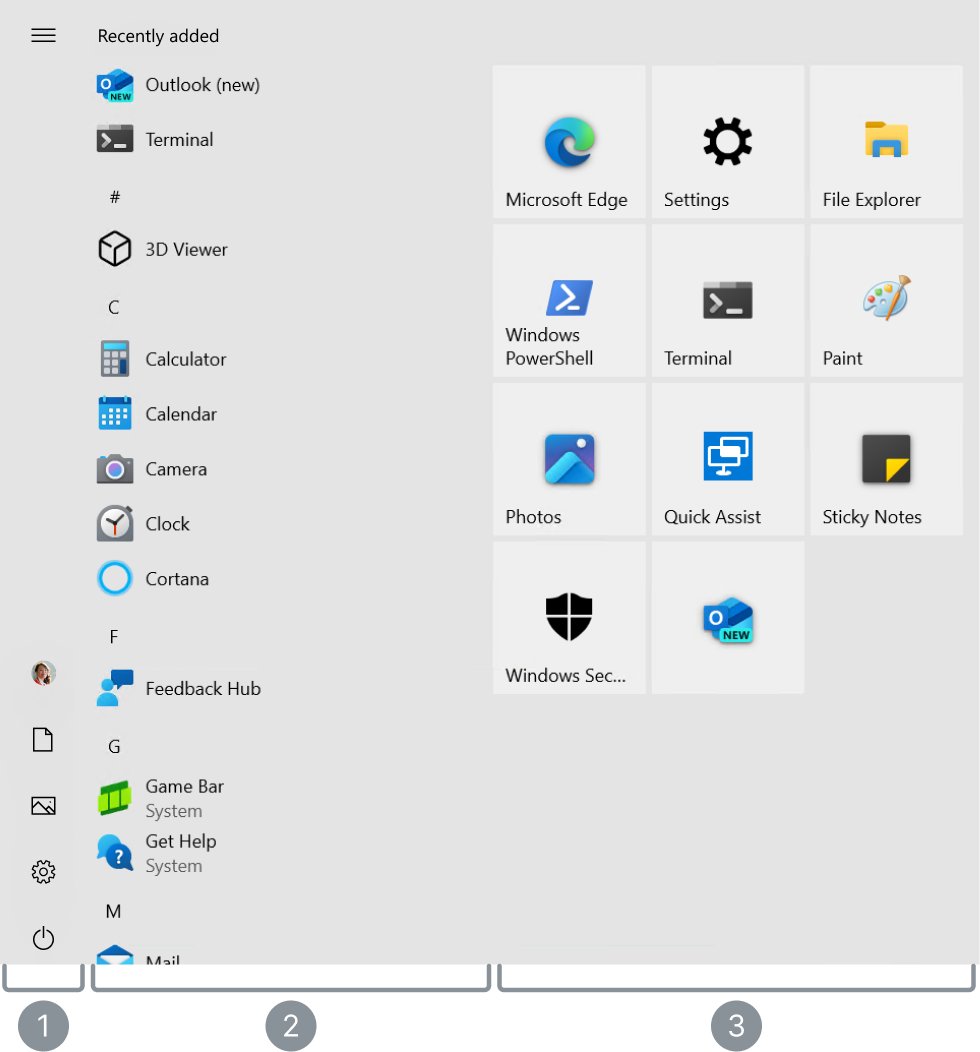Open the File Explorer tile
Image resolution: width=980 pixels, height=1052 pixels.
(886, 142)
